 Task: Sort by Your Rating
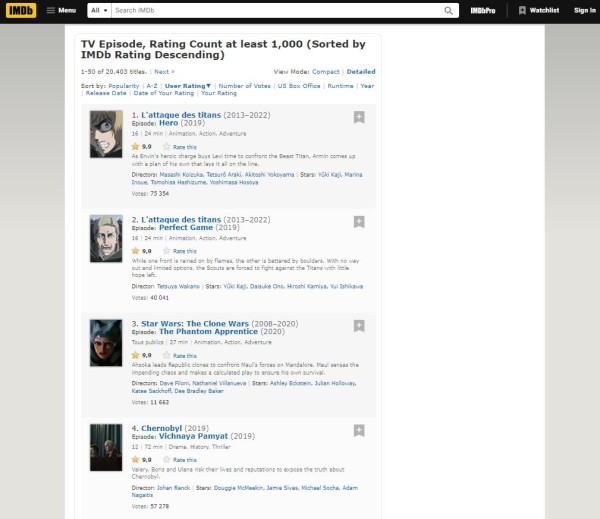point(219,93)
